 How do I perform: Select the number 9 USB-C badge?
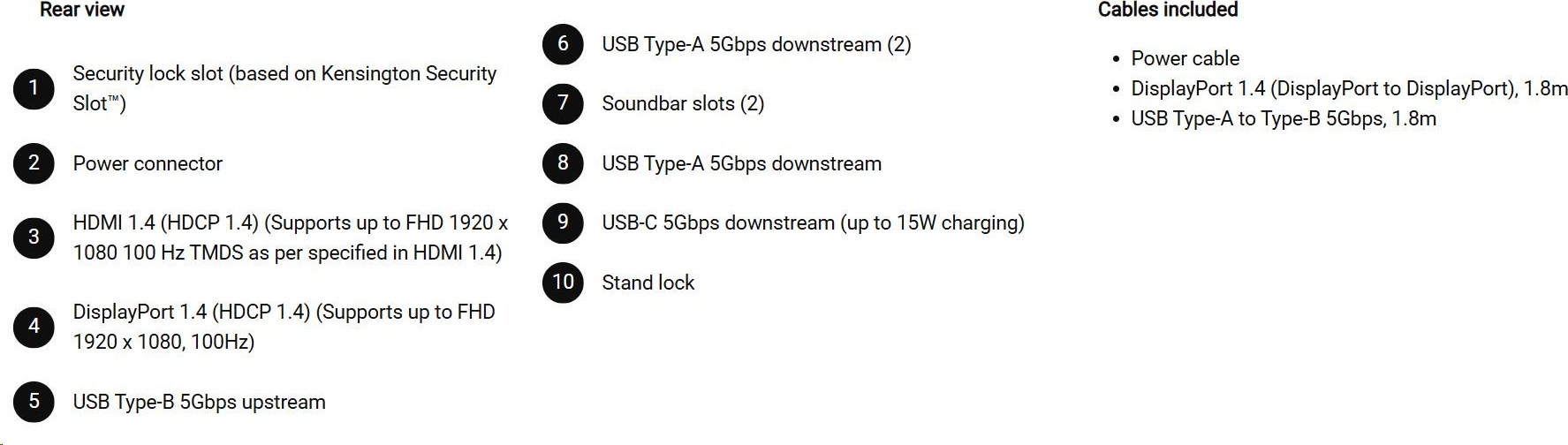563,222
